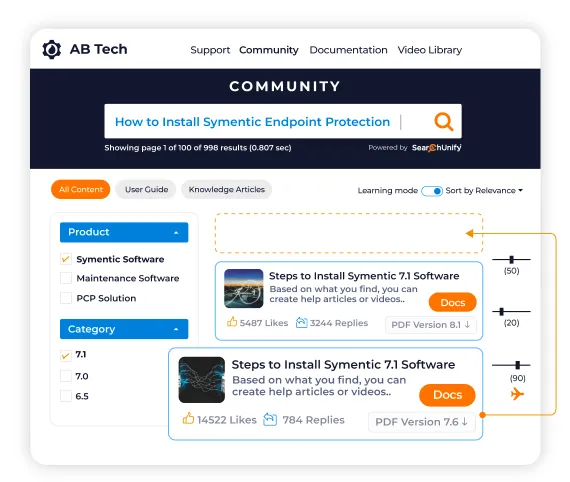Select the Knowledge Articles tab
Image resolution: width=570 pixels, height=482 pixels.
226,189
